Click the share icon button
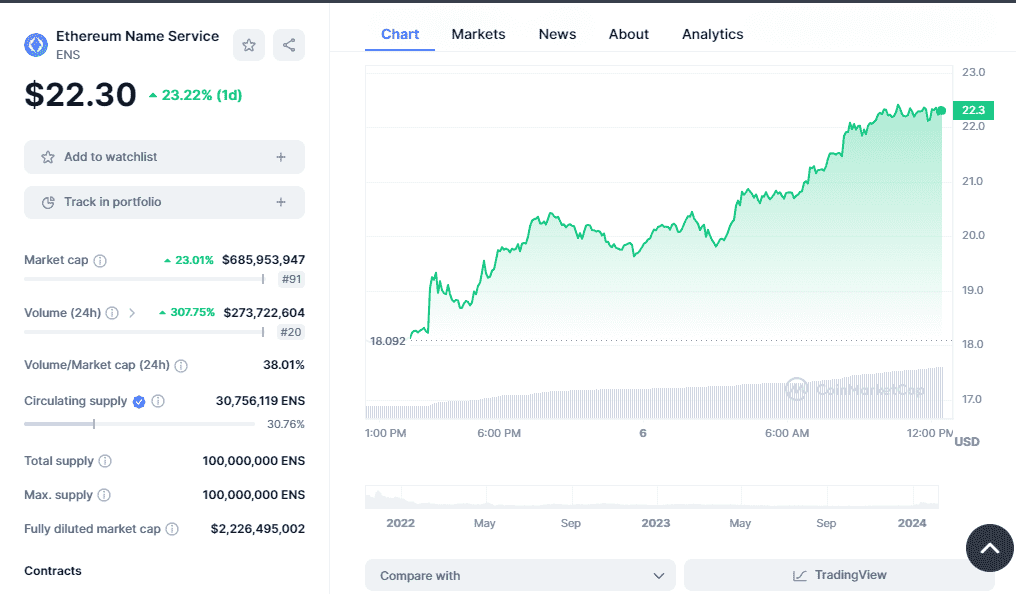 click(289, 45)
